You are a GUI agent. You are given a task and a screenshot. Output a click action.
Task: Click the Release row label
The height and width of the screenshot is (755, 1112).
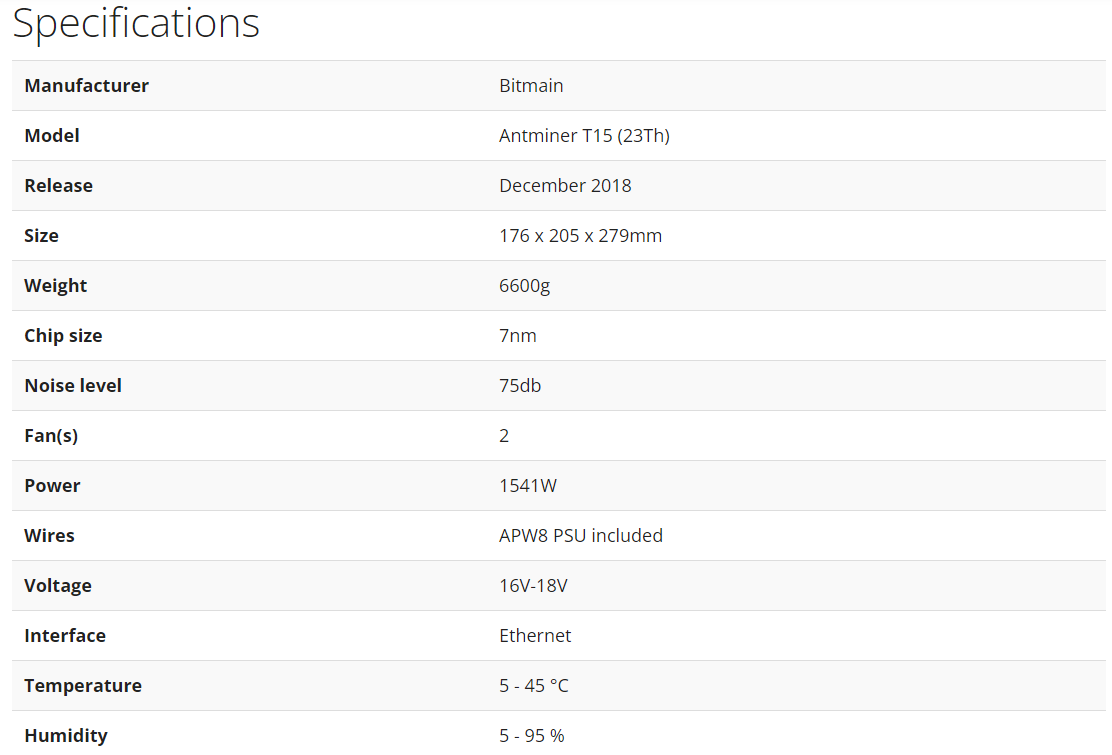tap(58, 186)
